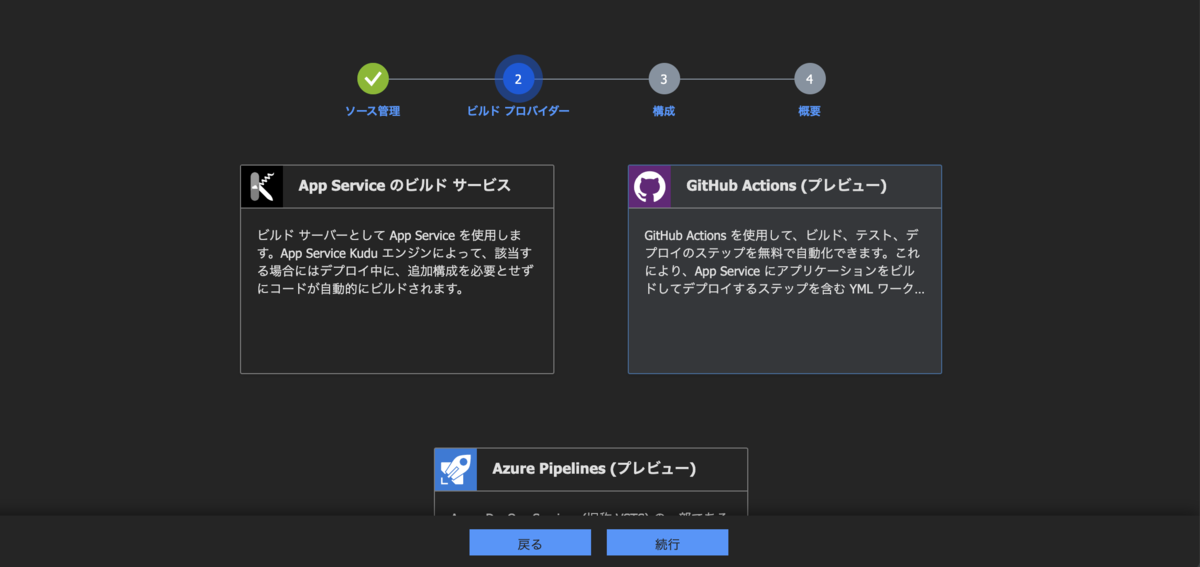Choose GitHub Actions (プレビュー) card title
This screenshot has width=1200, height=567.
pyautogui.click(x=786, y=186)
